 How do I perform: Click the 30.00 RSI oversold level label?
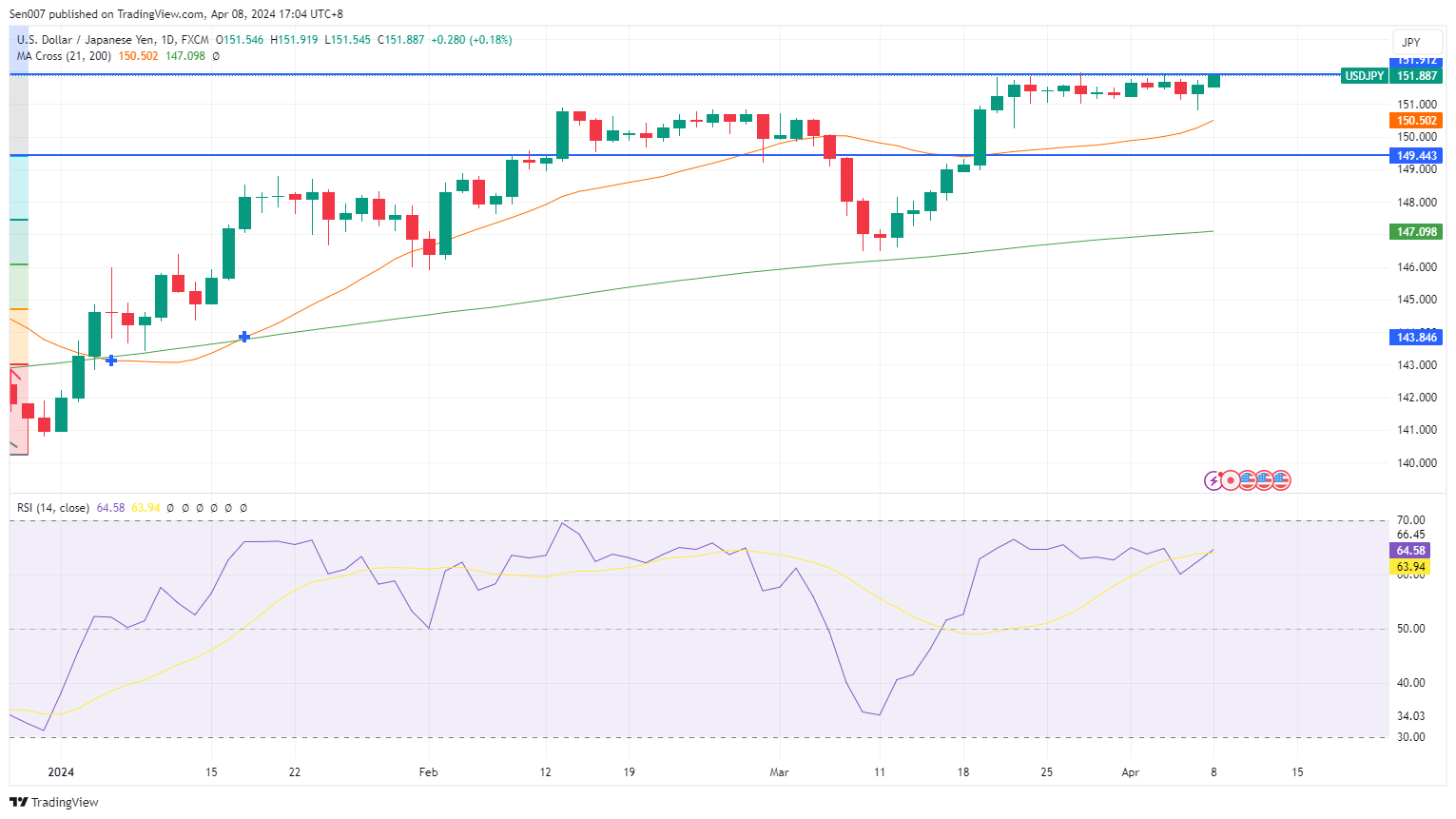point(1410,737)
